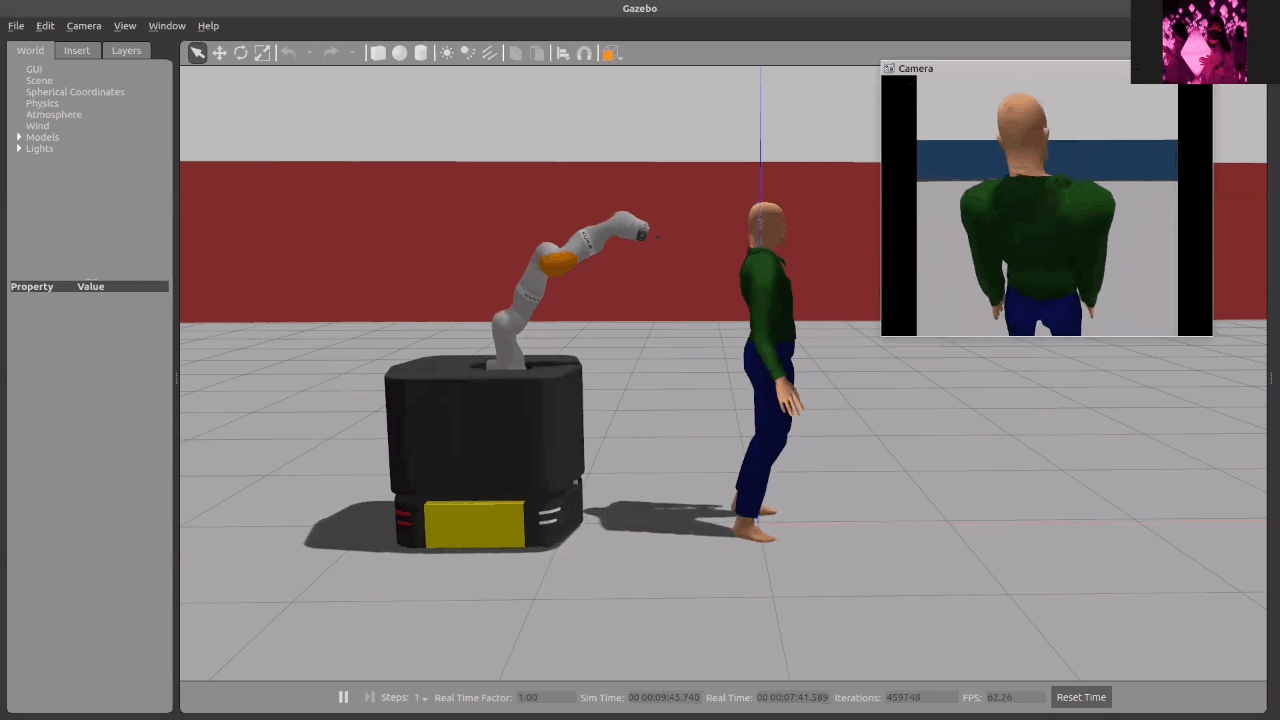1280x720 pixels.
Task: Open the orange view angle cube
Action: pyautogui.click(x=610, y=53)
